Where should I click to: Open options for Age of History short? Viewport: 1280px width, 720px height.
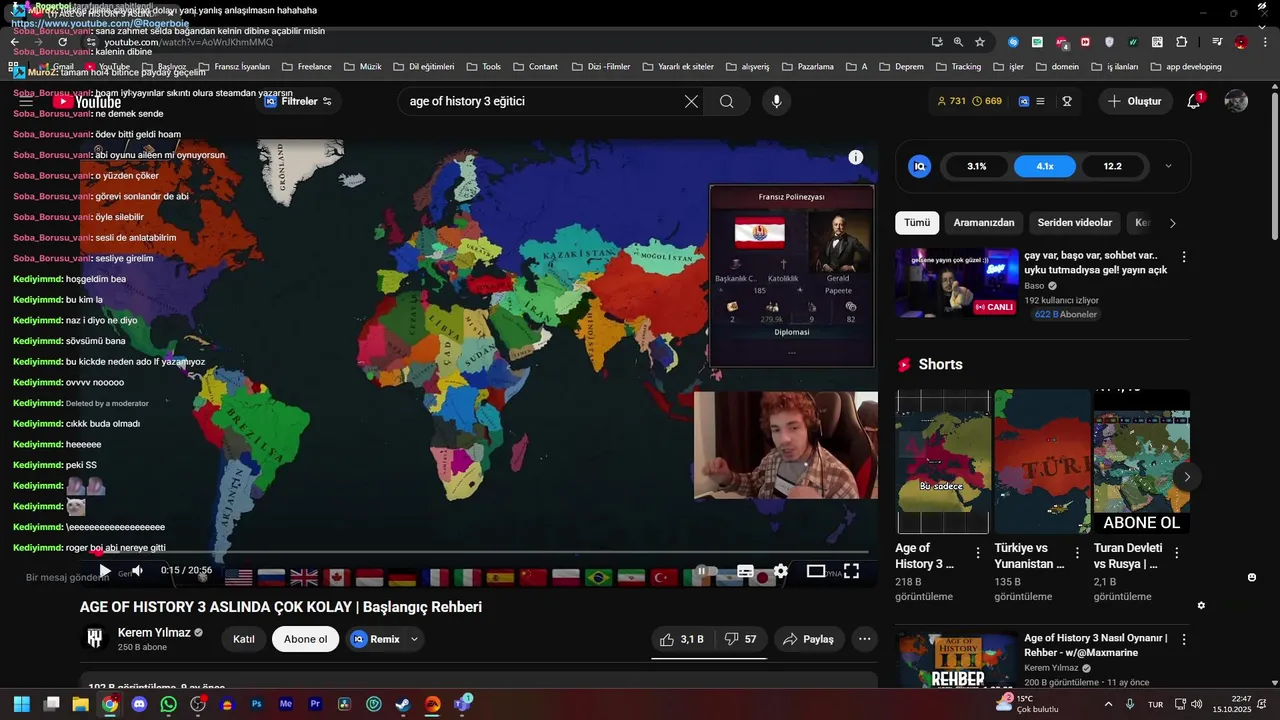click(x=978, y=552)
